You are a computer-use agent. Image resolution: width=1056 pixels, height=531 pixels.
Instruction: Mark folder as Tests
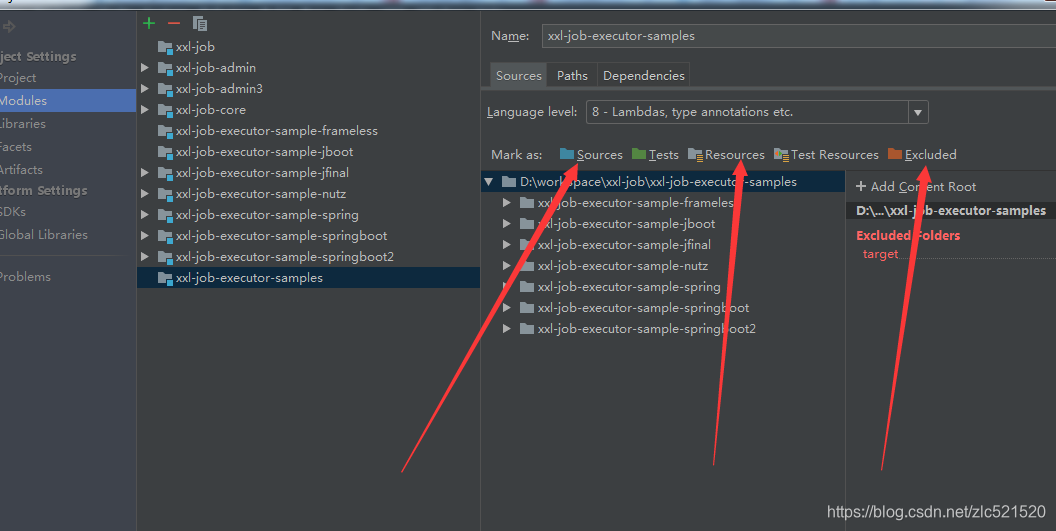pyautogui.click(x=655, y=155)
